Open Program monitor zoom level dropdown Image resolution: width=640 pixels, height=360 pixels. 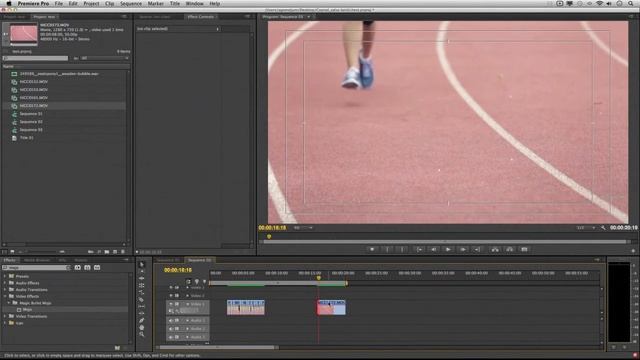coord(303,228)
